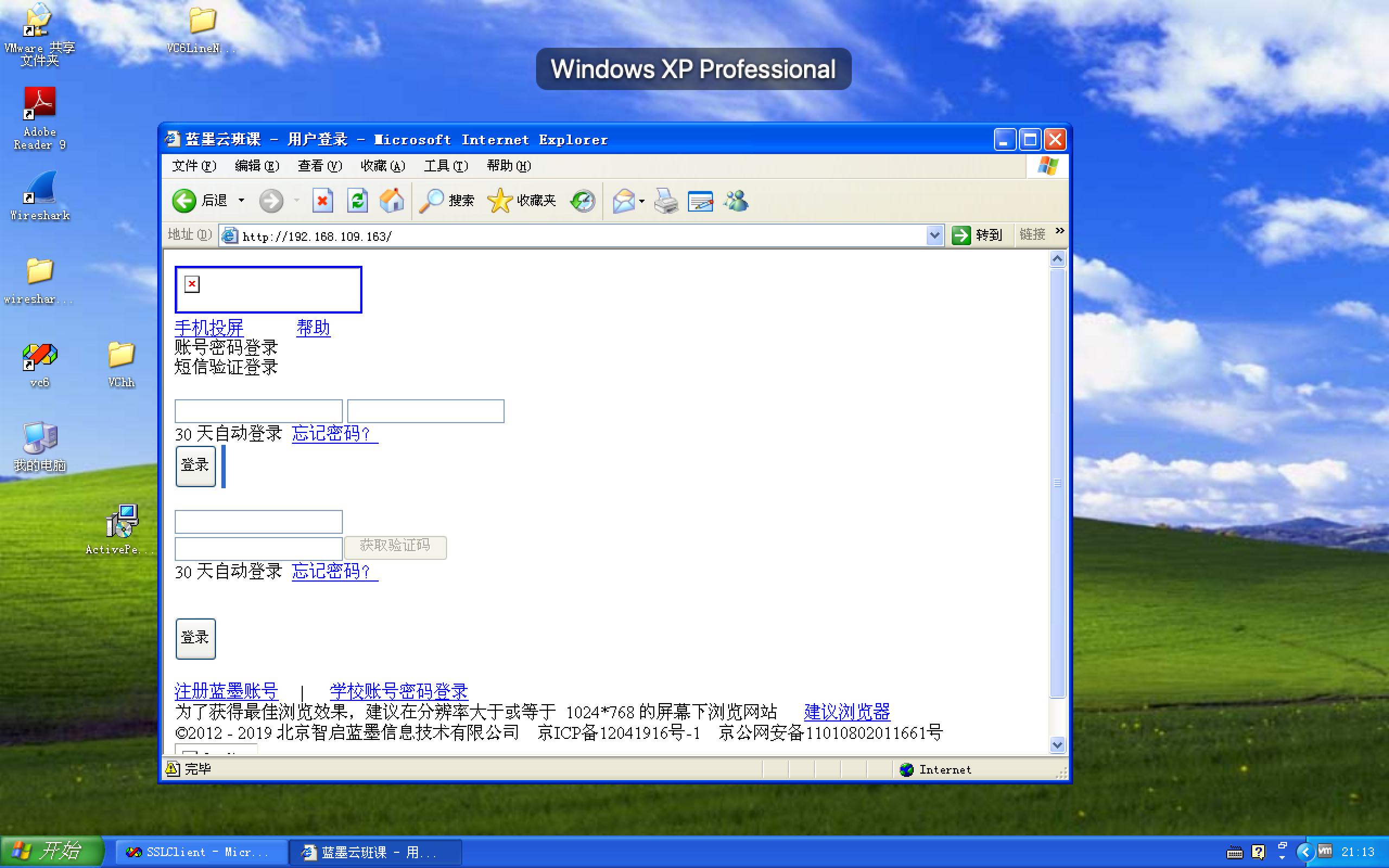Select the wireshar... folder on desktop
The height and width of the screenshot is (868, 1389).
tap(39, 282)
